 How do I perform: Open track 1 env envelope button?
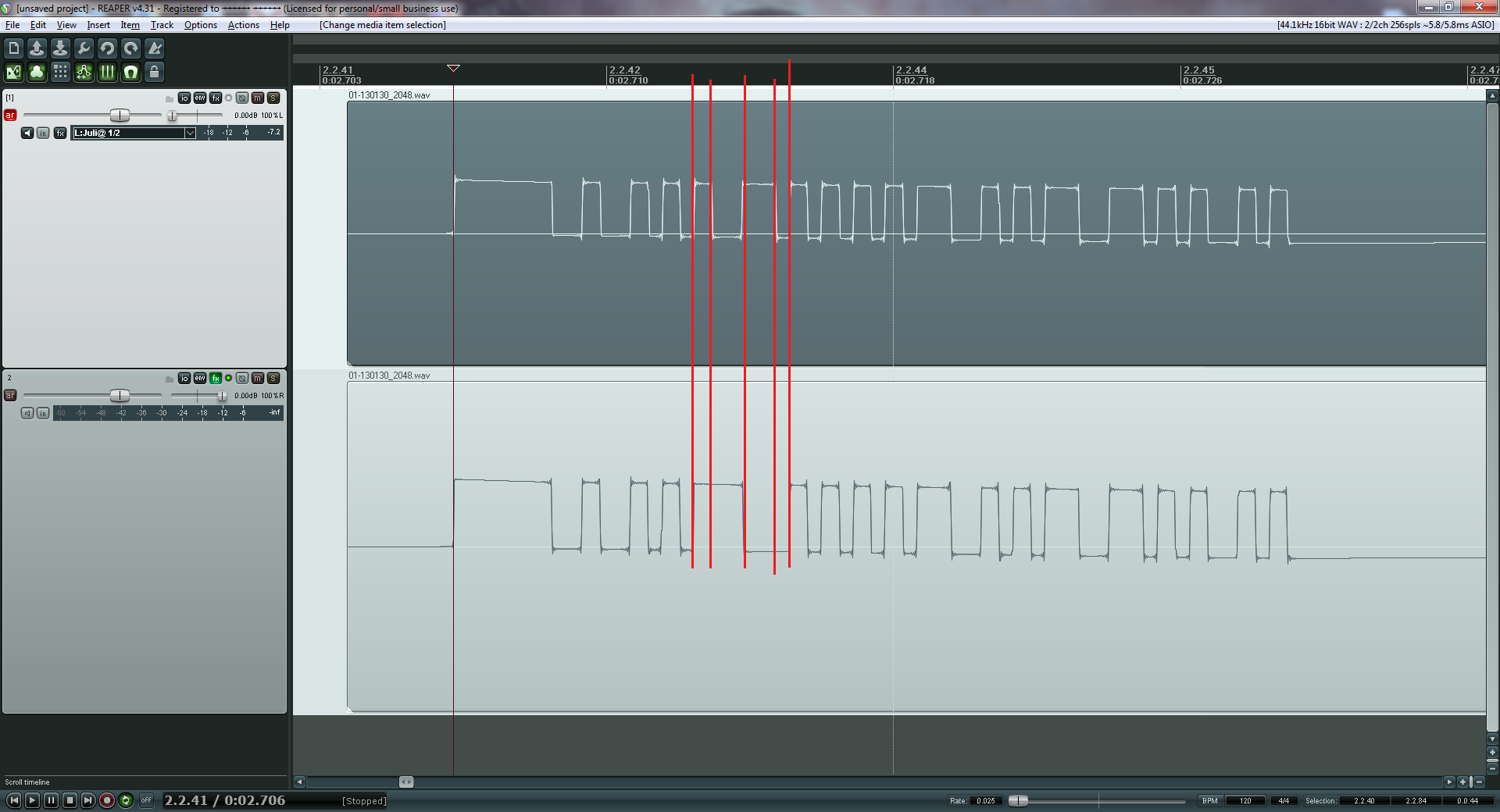pos(200,98)
